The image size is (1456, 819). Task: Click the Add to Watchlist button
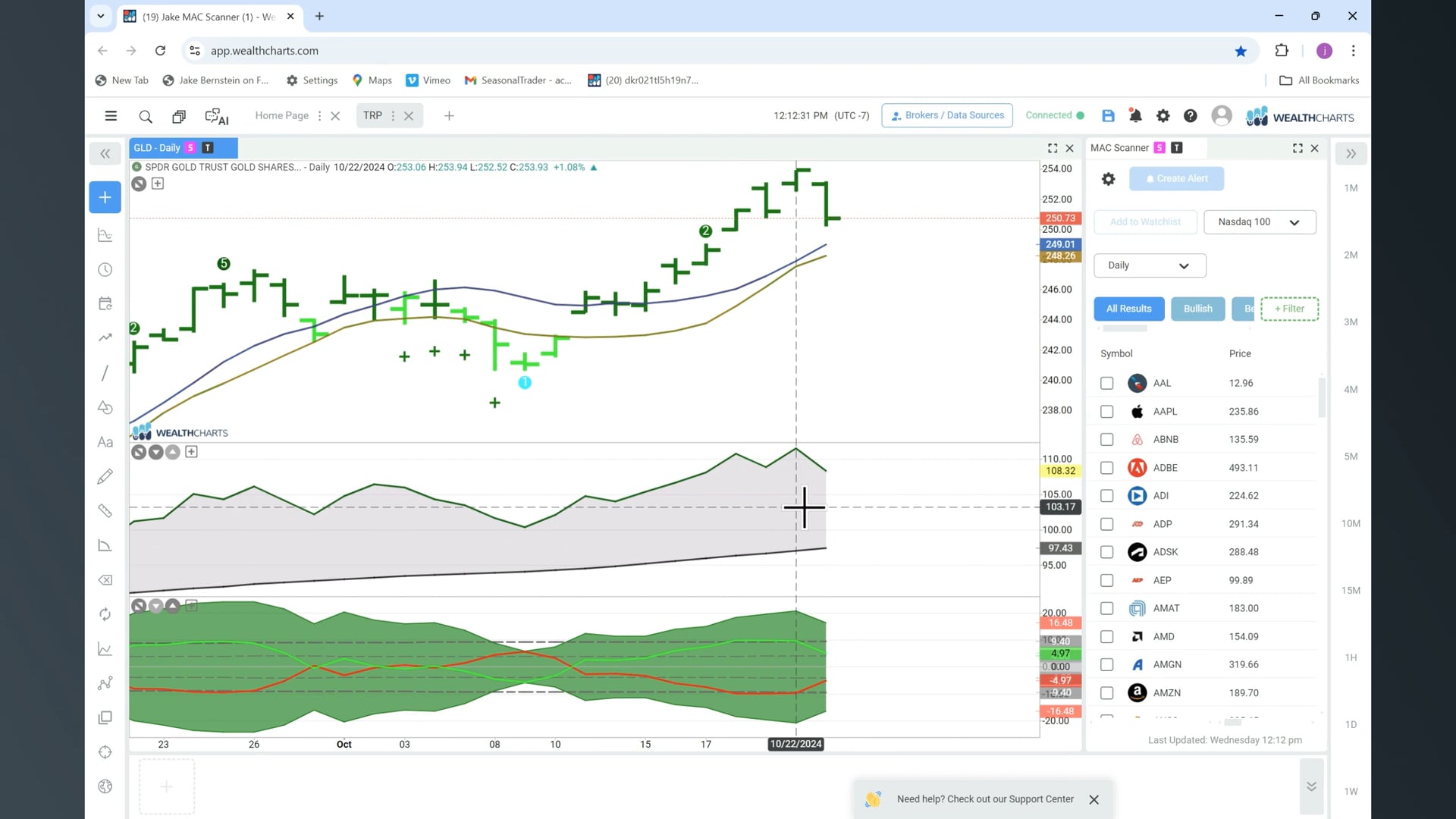[x=1145, y=222]
